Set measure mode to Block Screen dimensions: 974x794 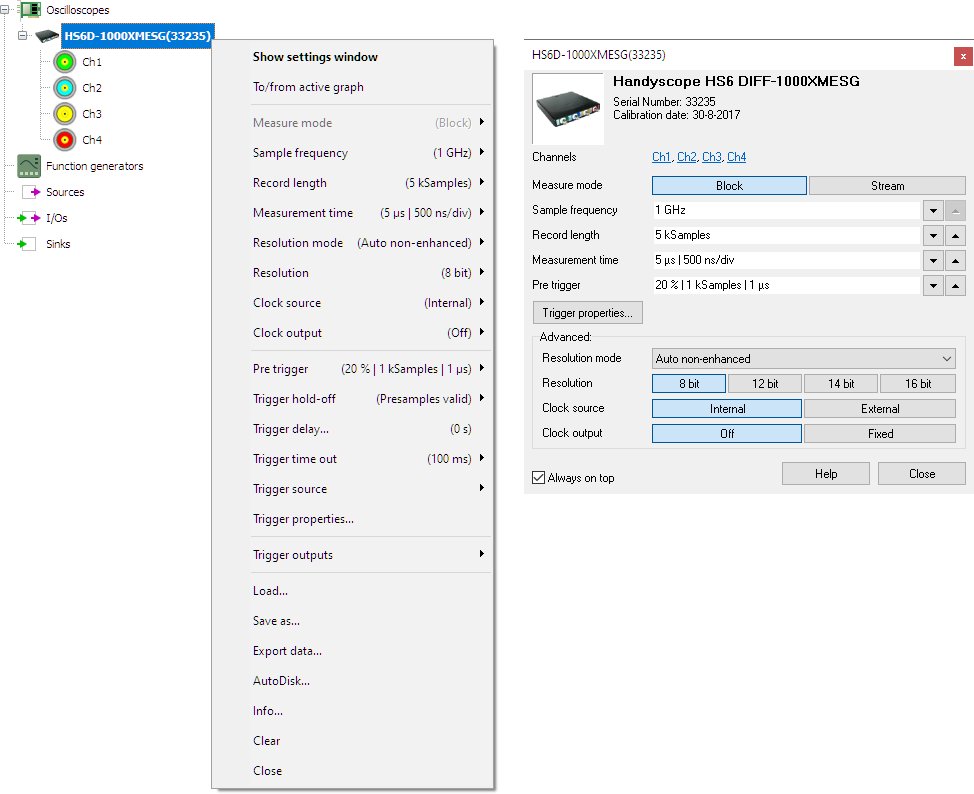point(729,186)
